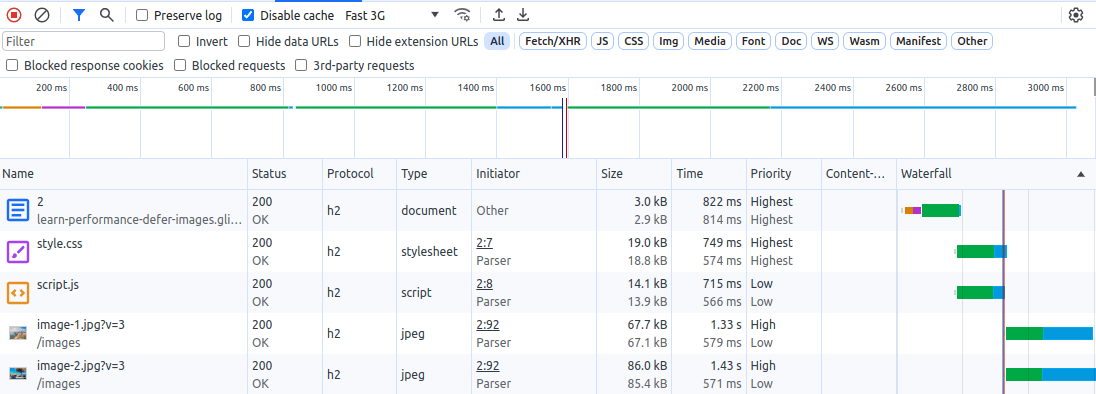Screen dimensions: 1096x394
Task: Sort by the Type column header
Action: 434,174
